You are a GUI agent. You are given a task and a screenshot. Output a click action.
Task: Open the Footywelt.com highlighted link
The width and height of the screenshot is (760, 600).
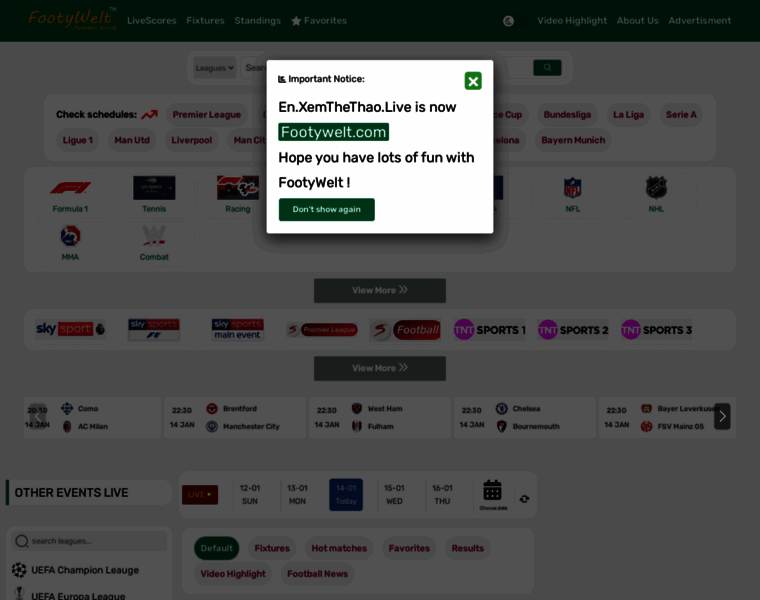[333, 132]
